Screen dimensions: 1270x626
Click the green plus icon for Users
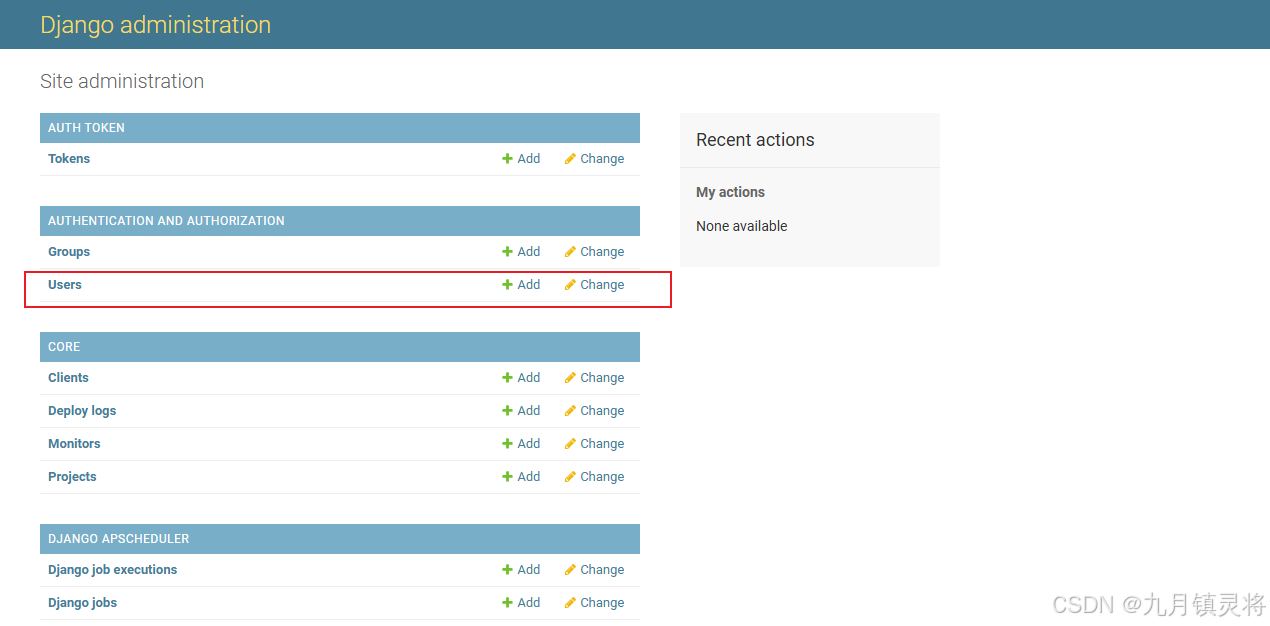point(507,285)
